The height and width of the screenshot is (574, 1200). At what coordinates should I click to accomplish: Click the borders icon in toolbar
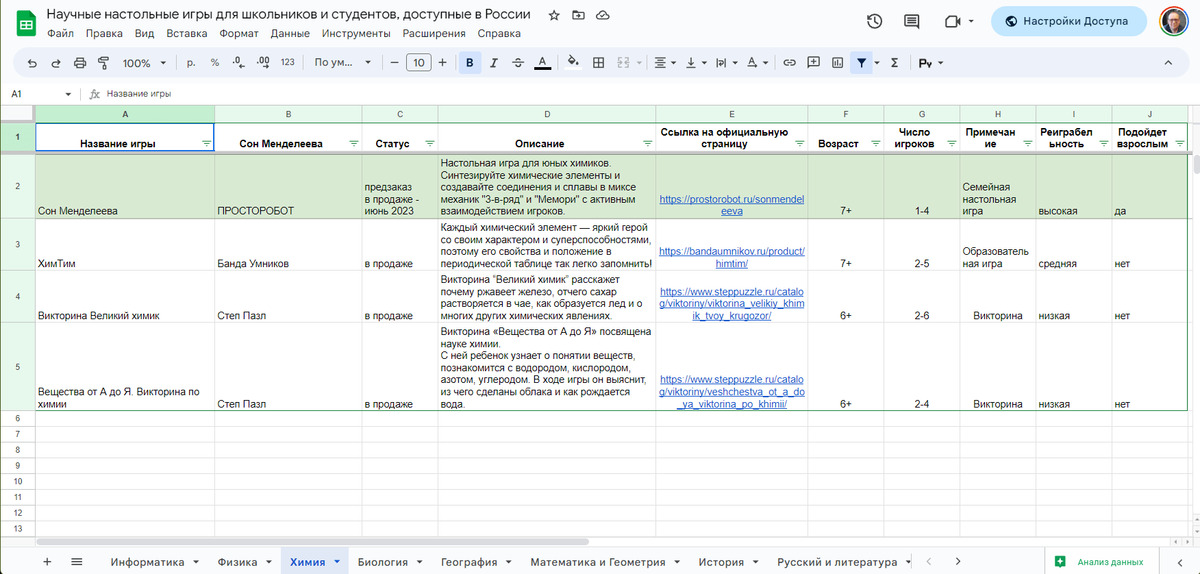(599, 63)
